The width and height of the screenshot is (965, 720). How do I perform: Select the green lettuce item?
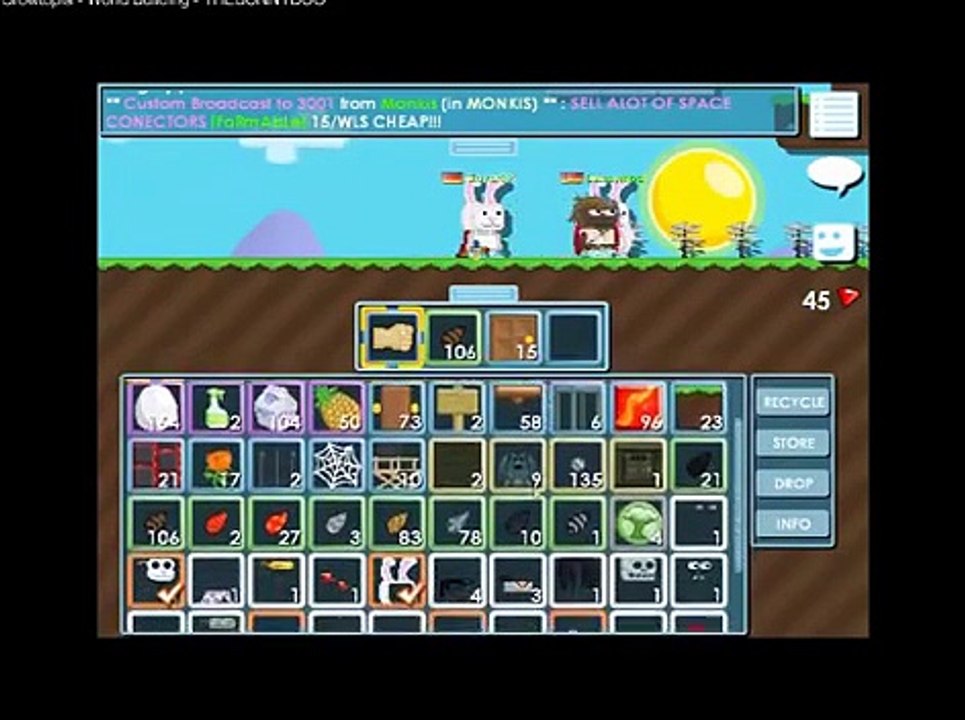[x=638, y=523]
